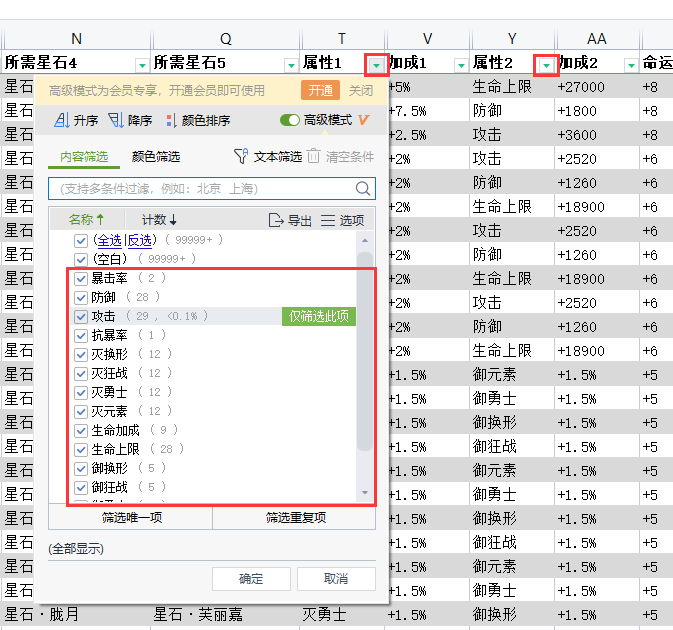Click 筛选唯一项 button
673x630 pixels.
tap(131, 518)
